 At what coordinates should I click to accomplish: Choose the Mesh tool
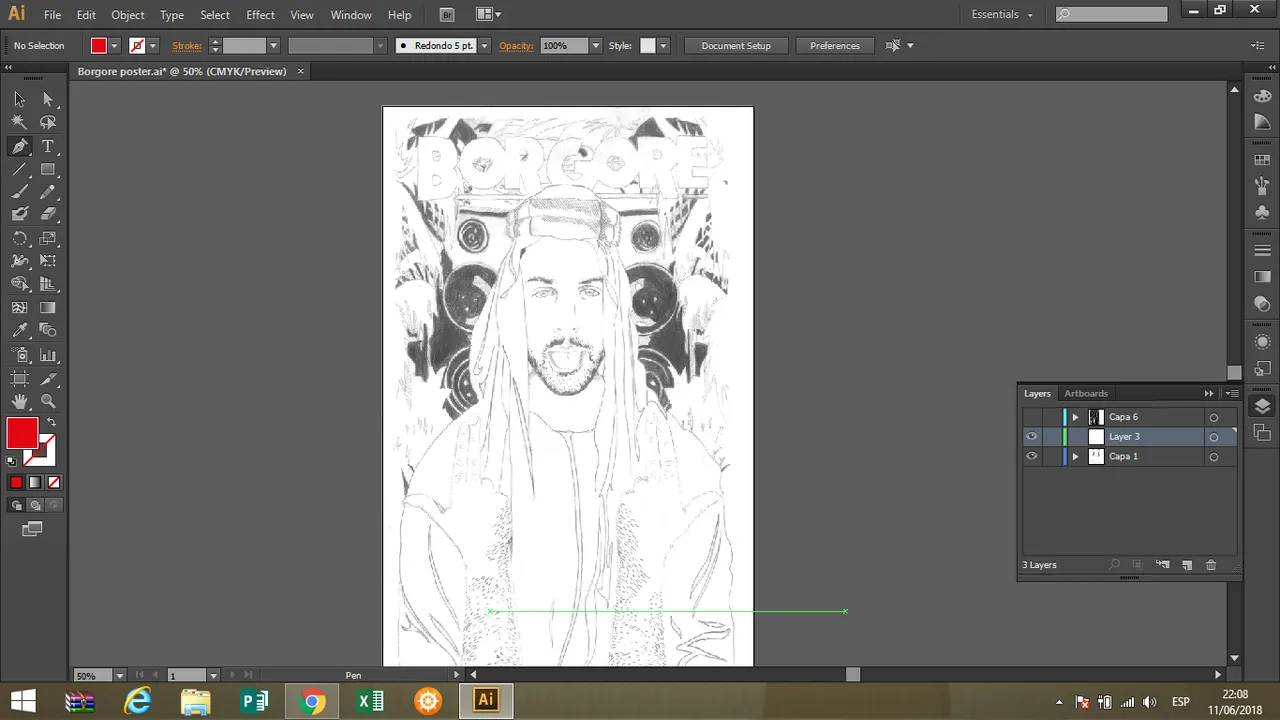[19, 308]
